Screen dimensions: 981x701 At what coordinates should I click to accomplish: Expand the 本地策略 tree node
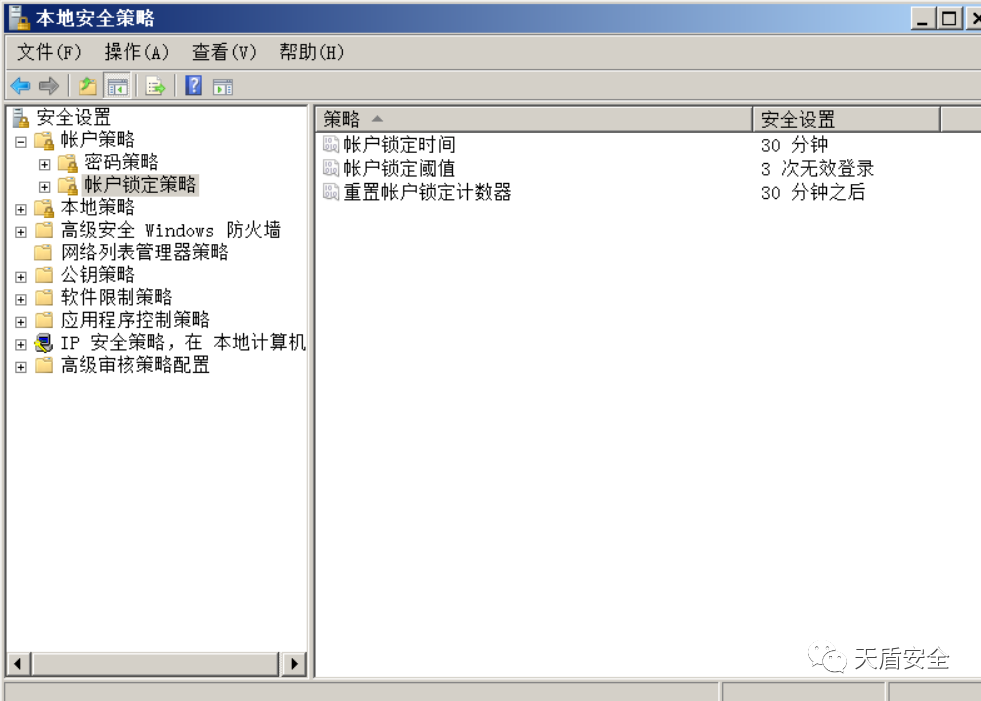tap(21, 208)
